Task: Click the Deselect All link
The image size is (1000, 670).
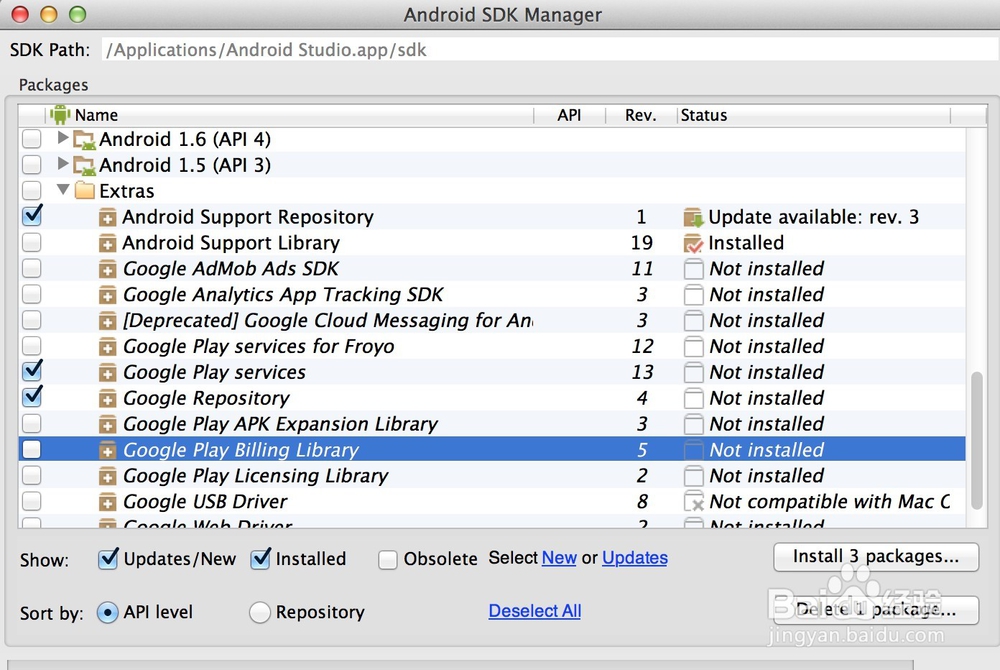Action: 534,611
